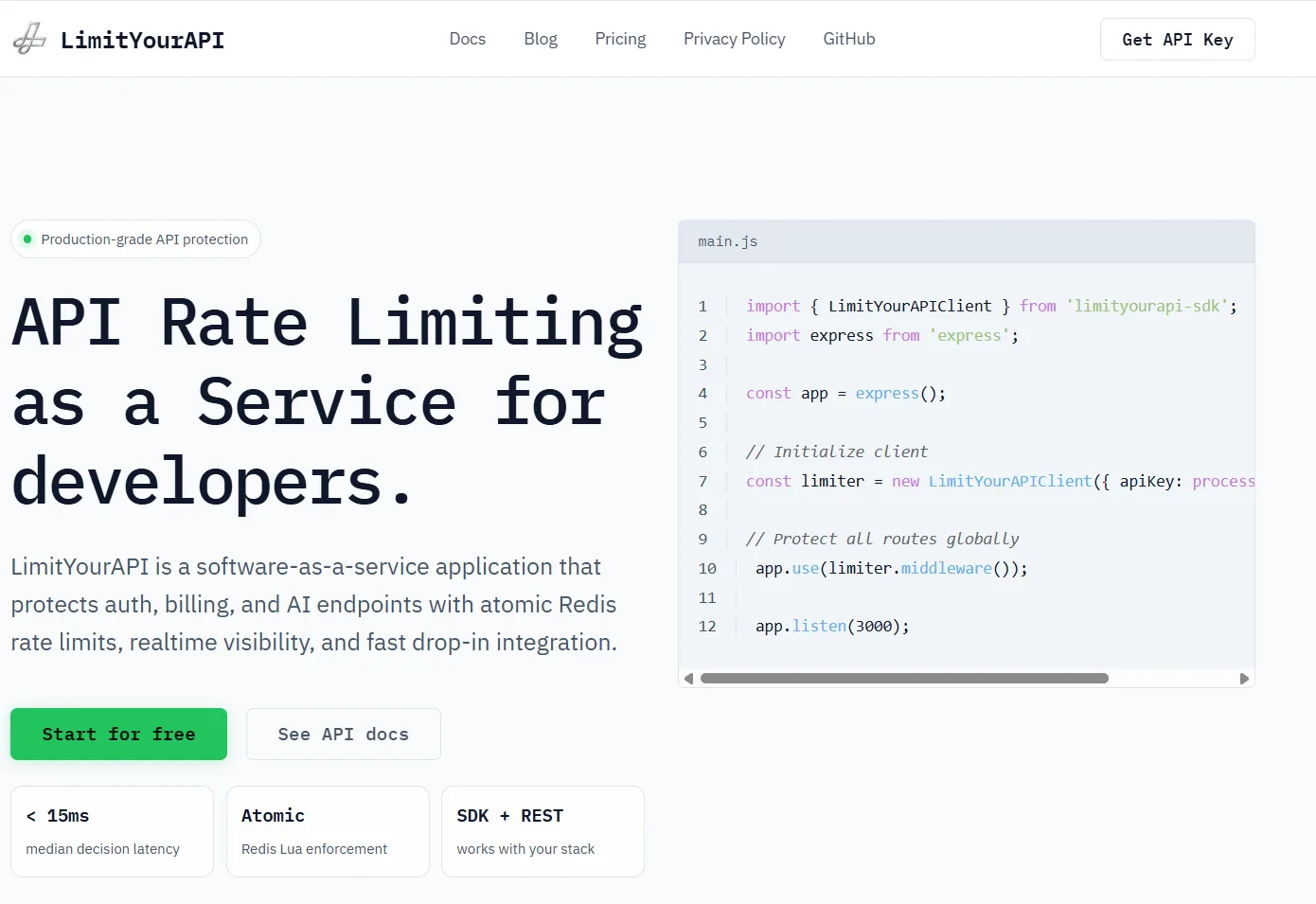Go to the Blog page
This screenshot has width=1316, height=904.
(x=541, y=39)
